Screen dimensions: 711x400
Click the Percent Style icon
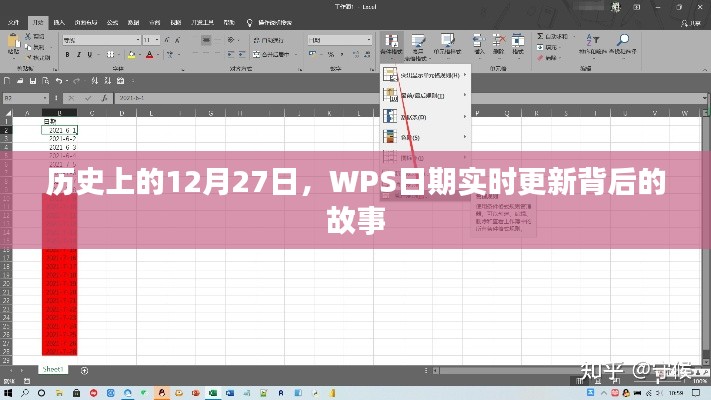click(331, 54)
